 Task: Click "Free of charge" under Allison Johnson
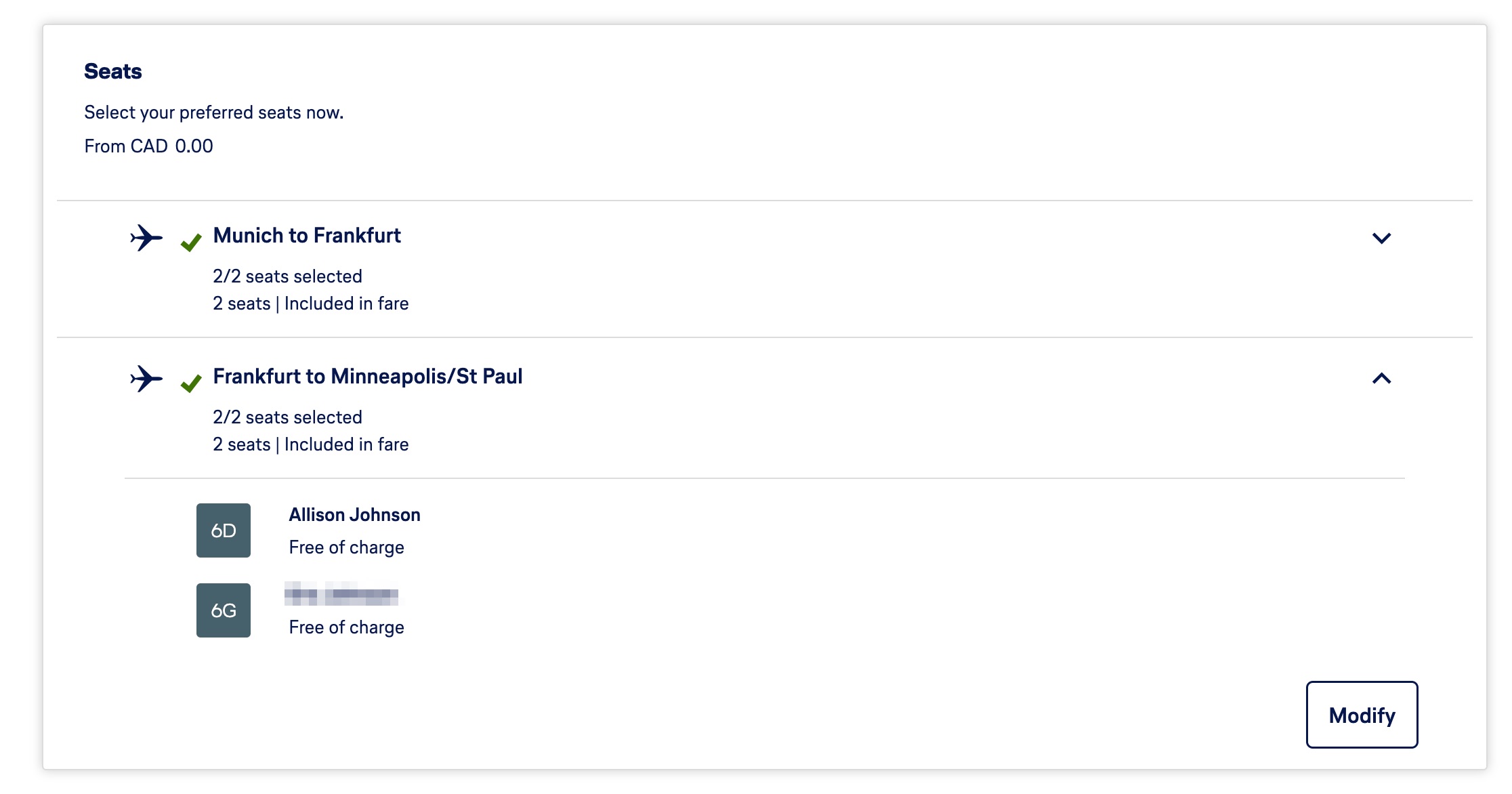tap(346, 547)
